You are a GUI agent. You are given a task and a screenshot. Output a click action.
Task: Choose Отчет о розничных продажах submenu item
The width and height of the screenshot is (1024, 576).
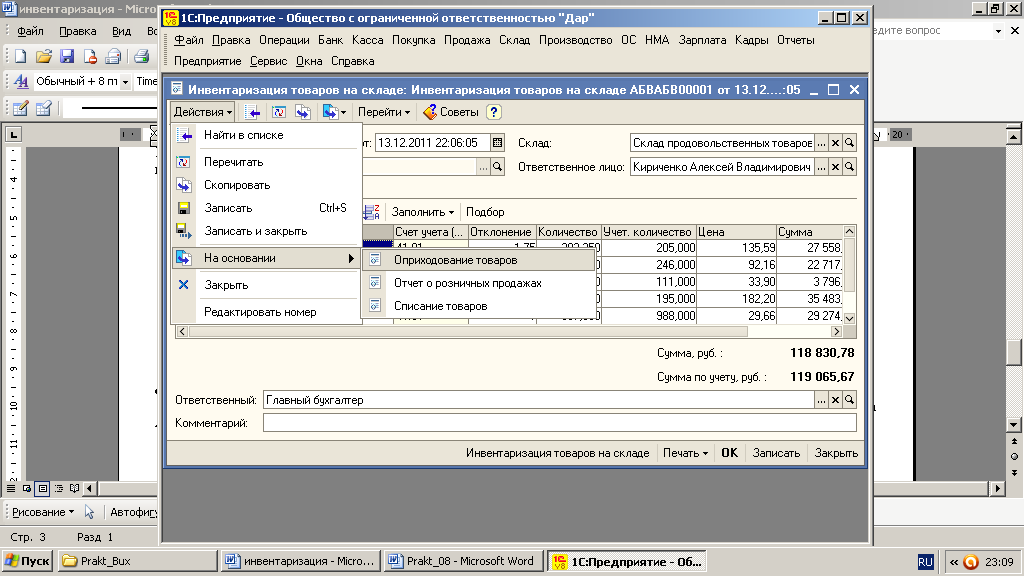click(479, 283)
